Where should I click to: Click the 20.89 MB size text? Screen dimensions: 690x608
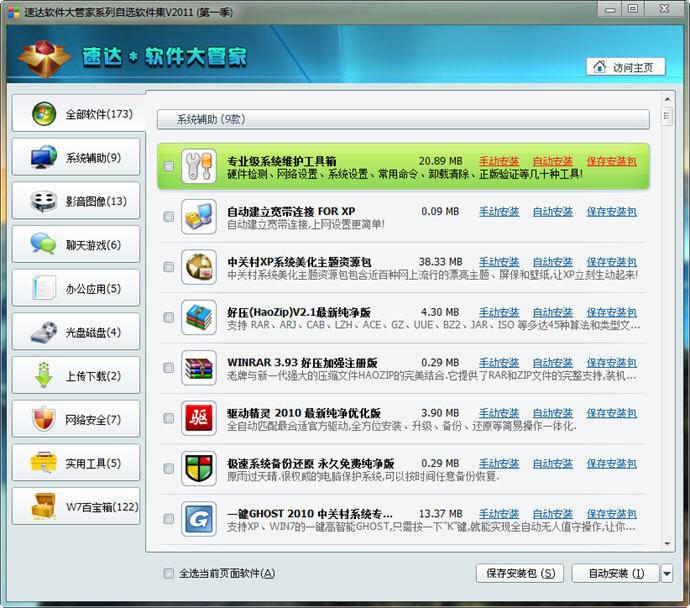(x=440, y=161)
